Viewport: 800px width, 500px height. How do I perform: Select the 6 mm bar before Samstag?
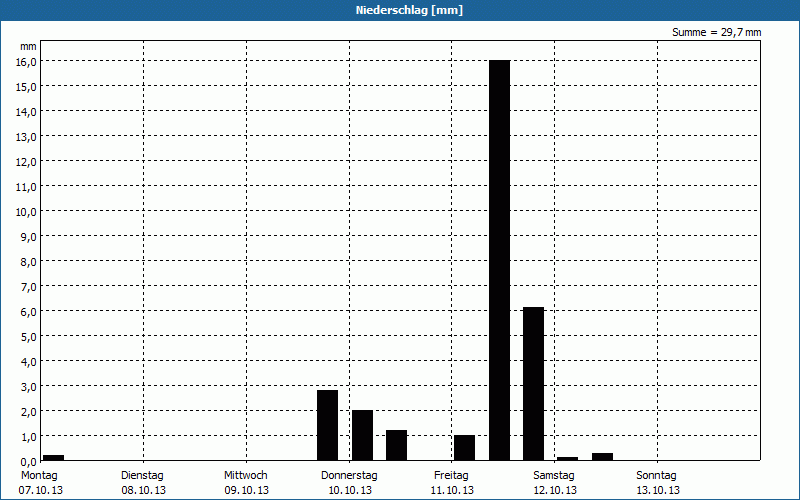(x=534, y=384)
